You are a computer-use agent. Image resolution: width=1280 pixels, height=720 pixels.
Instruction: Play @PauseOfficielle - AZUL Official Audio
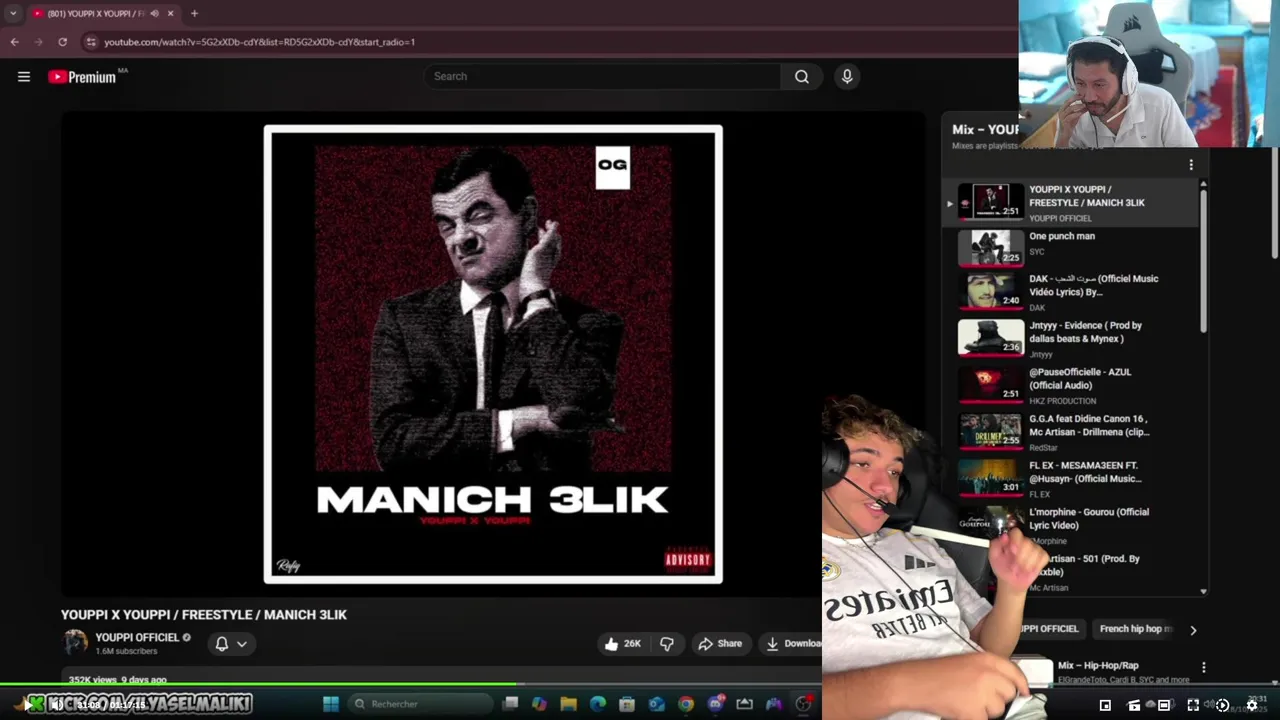(1070, 385)
